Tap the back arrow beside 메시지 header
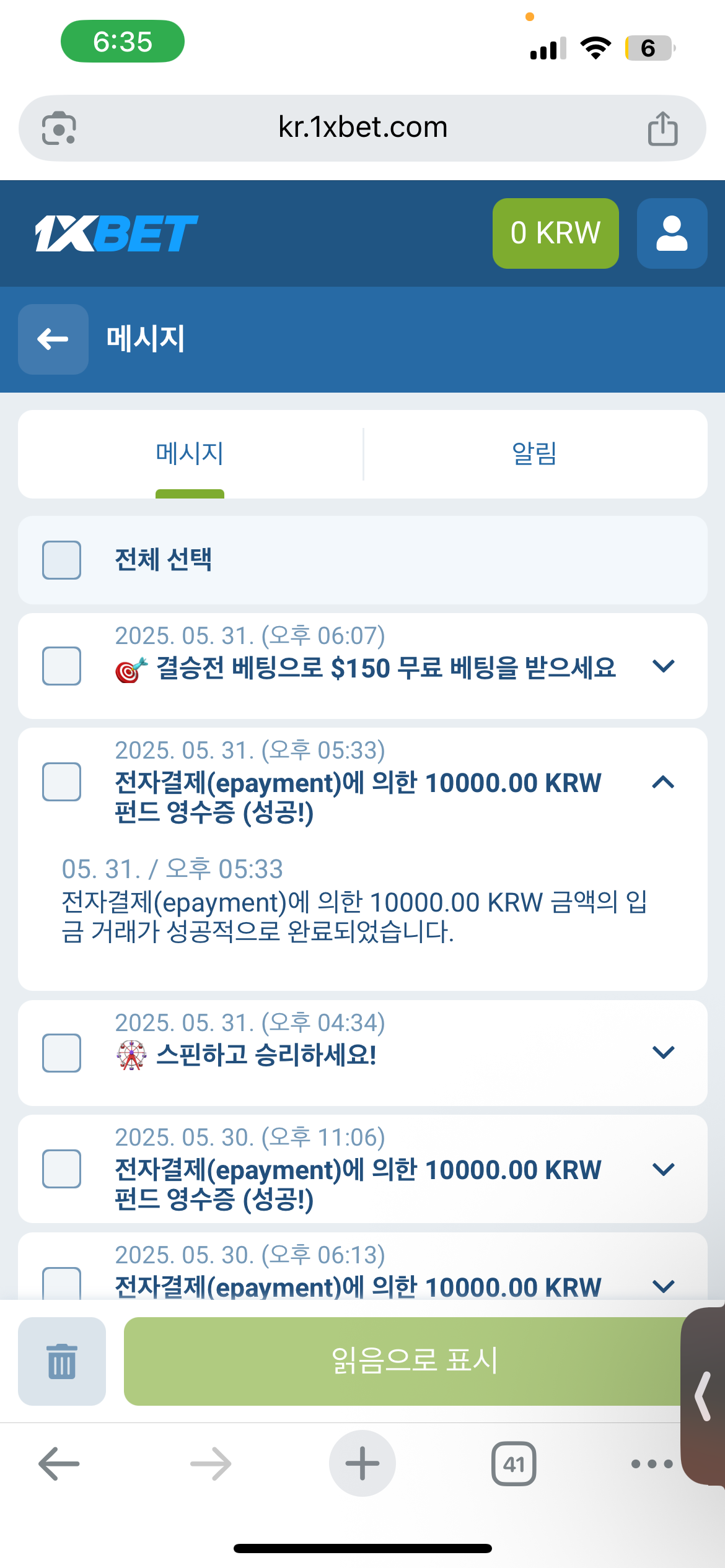725x1568 pixels. (53, 339)
